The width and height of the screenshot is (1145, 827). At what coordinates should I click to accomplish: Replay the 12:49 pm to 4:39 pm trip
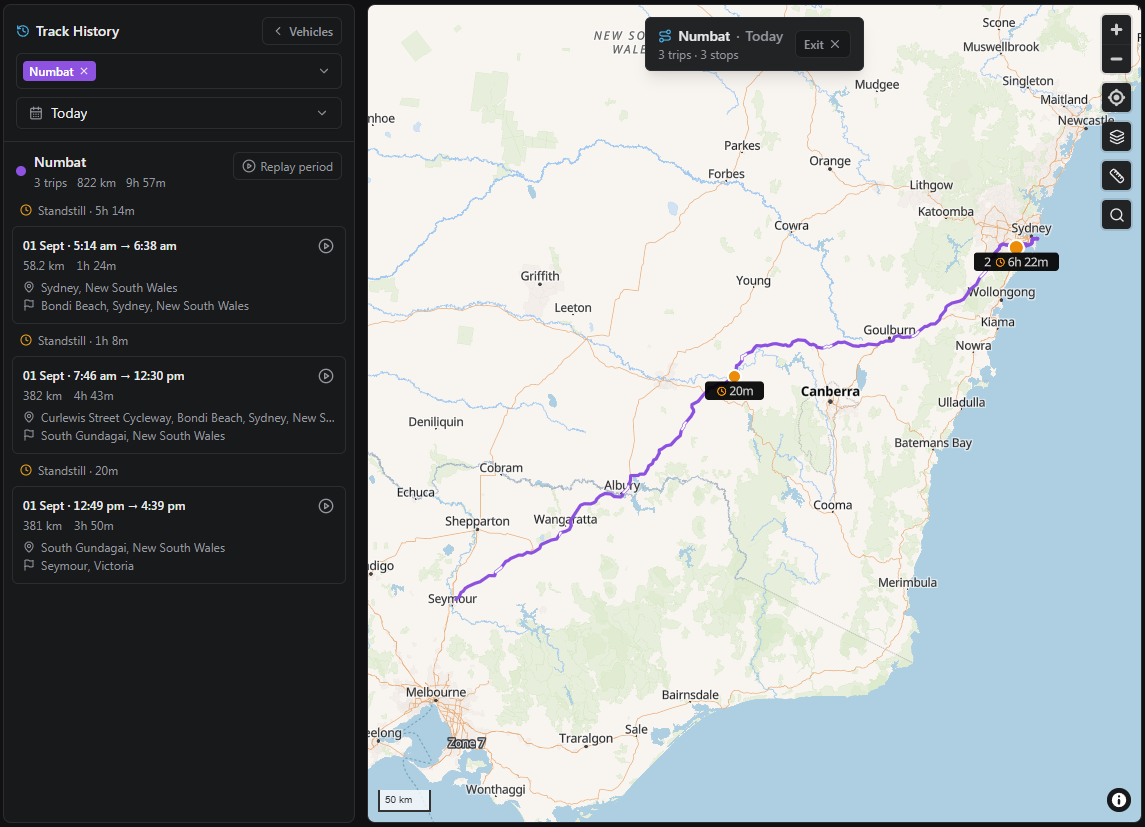point(326,506)
